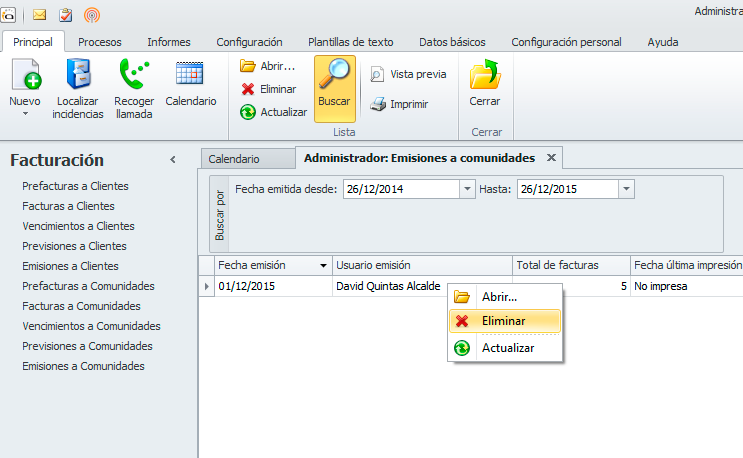This screenshot has width=743, height=458.
Task: Select Emisiones a comunidades document tab
Action: coord(419,158)
